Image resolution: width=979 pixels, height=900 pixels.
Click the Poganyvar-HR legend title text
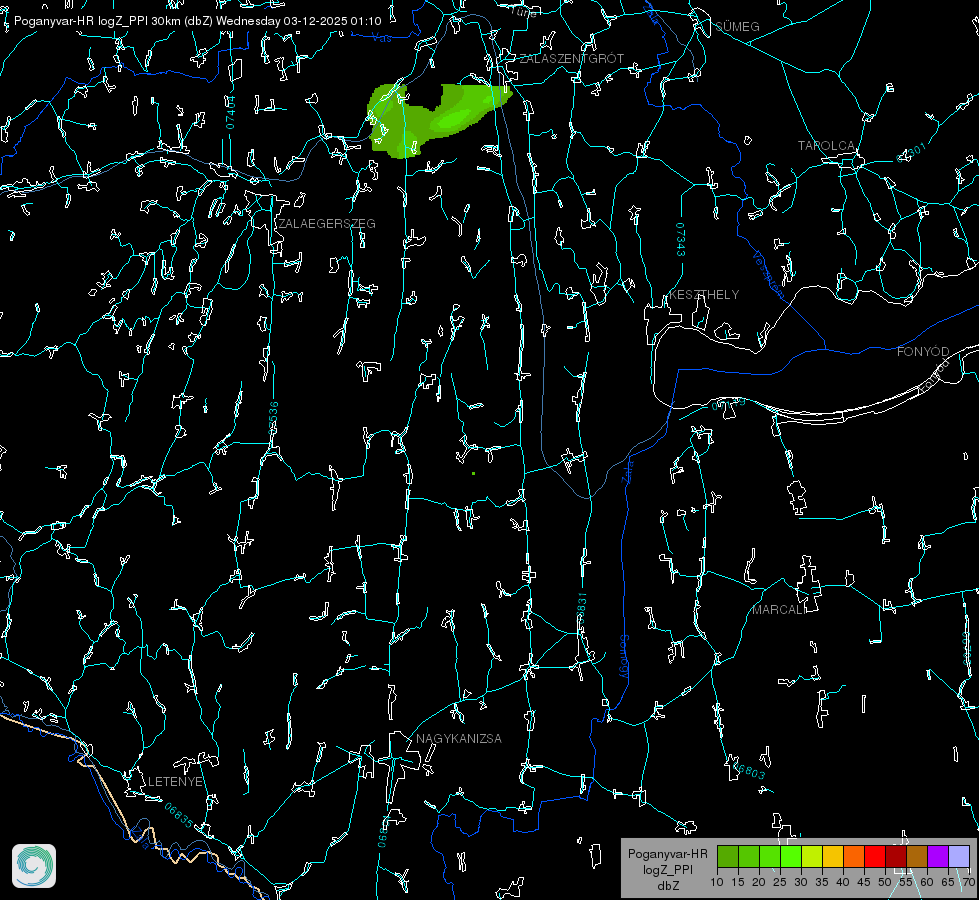coord(667,854)
